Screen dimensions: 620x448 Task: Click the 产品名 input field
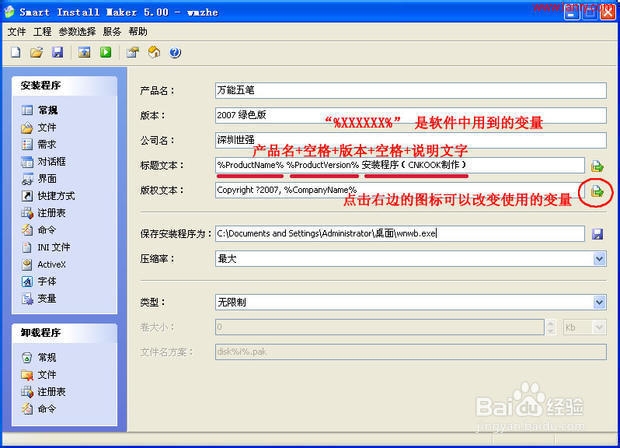pos(410,90)
